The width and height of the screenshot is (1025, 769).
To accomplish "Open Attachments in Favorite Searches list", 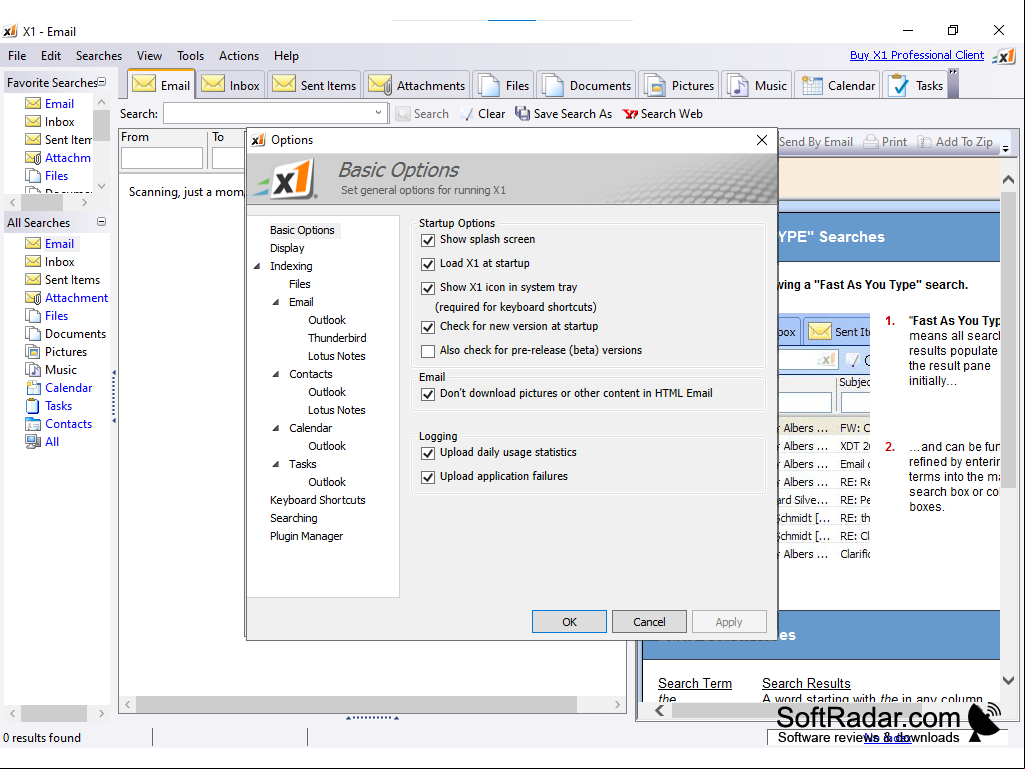I will click(58, 158).
